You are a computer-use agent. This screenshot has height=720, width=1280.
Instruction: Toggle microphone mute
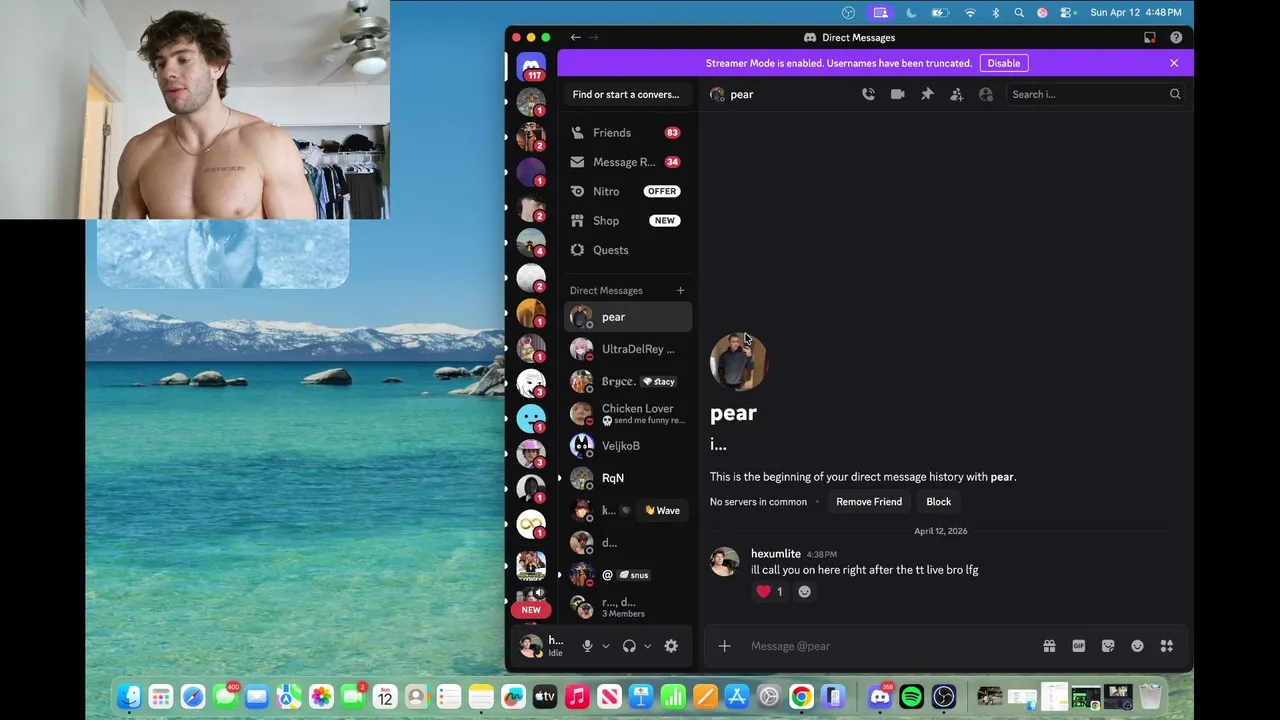pyautogui.click(x=588, y=646)
